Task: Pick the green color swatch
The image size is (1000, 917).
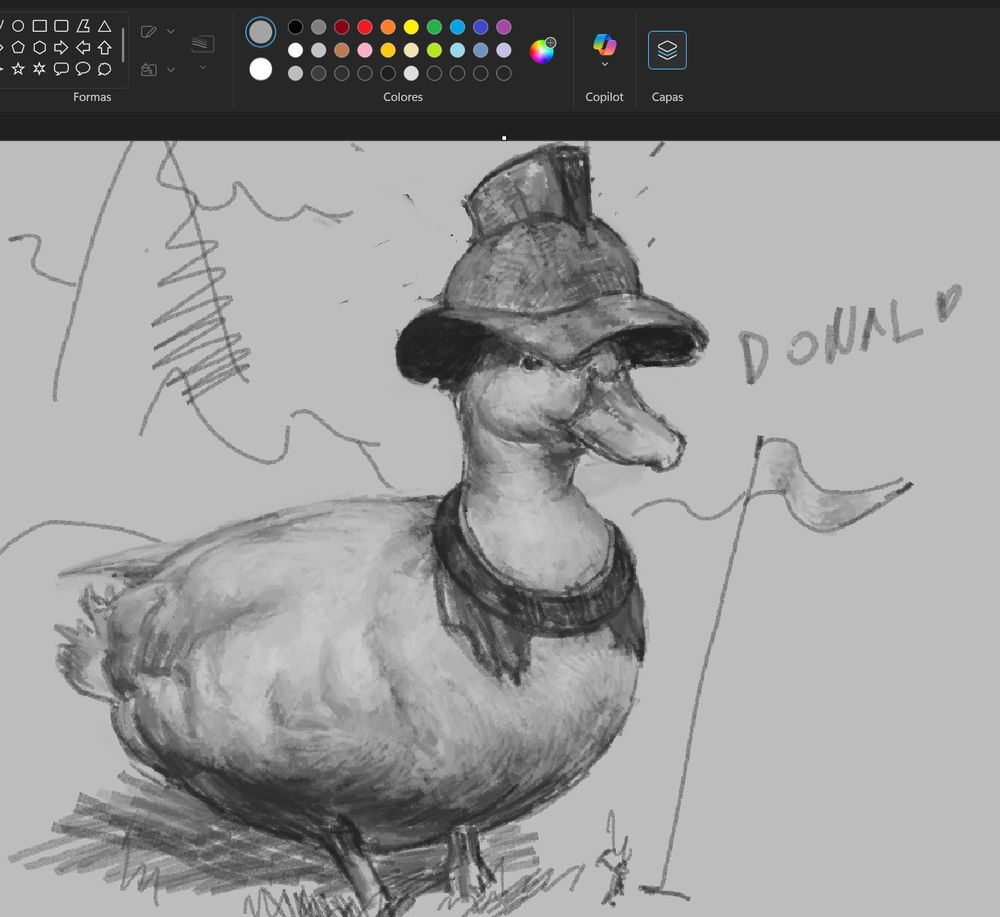Action: pyautogui.click(x=434, y=27)
